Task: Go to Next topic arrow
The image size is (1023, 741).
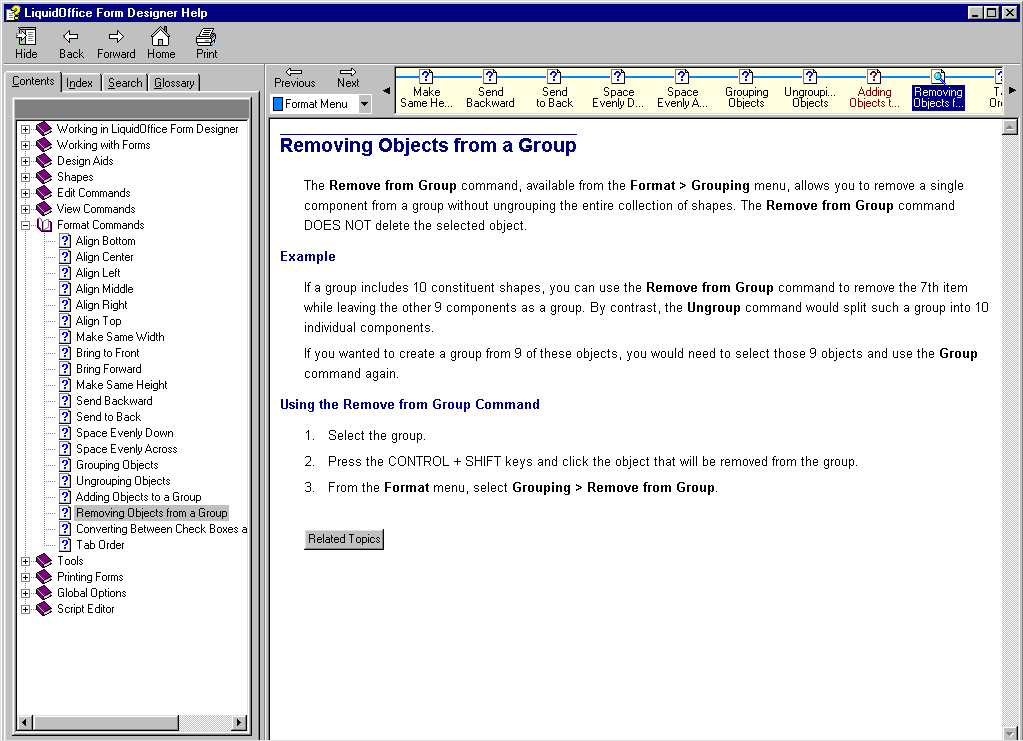Action: point(348,78)
